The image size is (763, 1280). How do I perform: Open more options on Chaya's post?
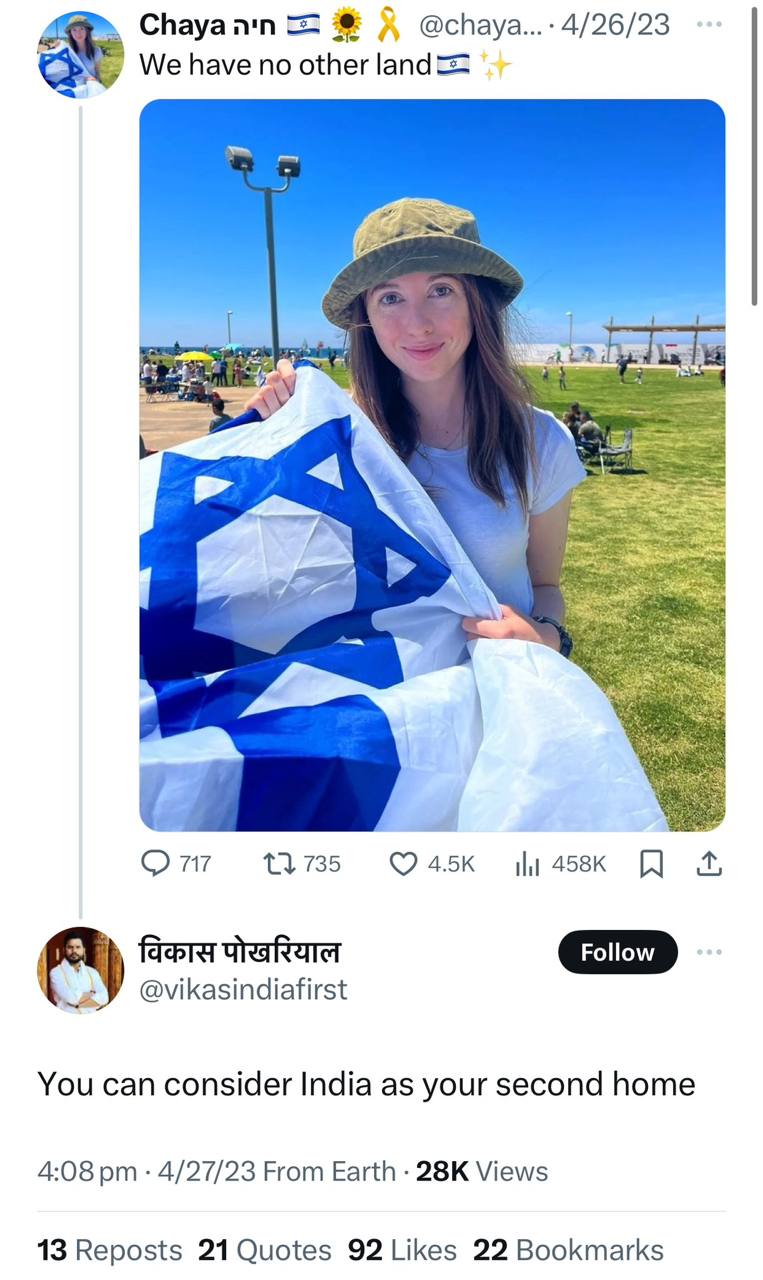tap(708, 25)
